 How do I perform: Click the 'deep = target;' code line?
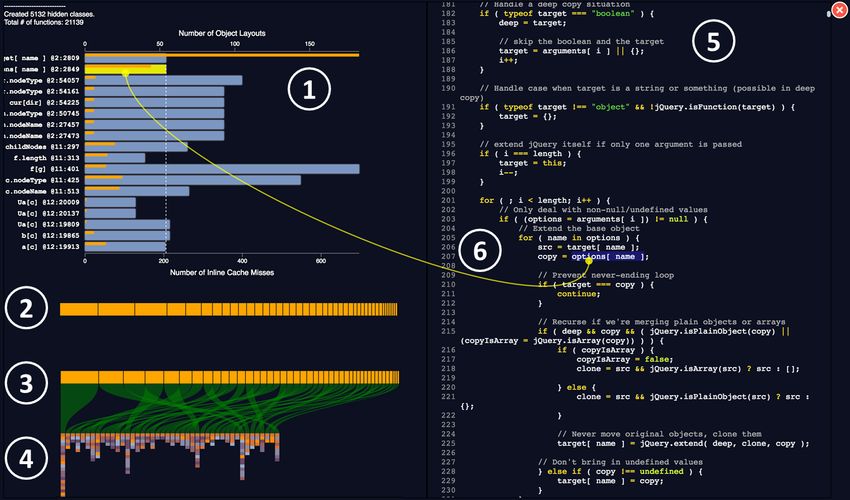532,23
